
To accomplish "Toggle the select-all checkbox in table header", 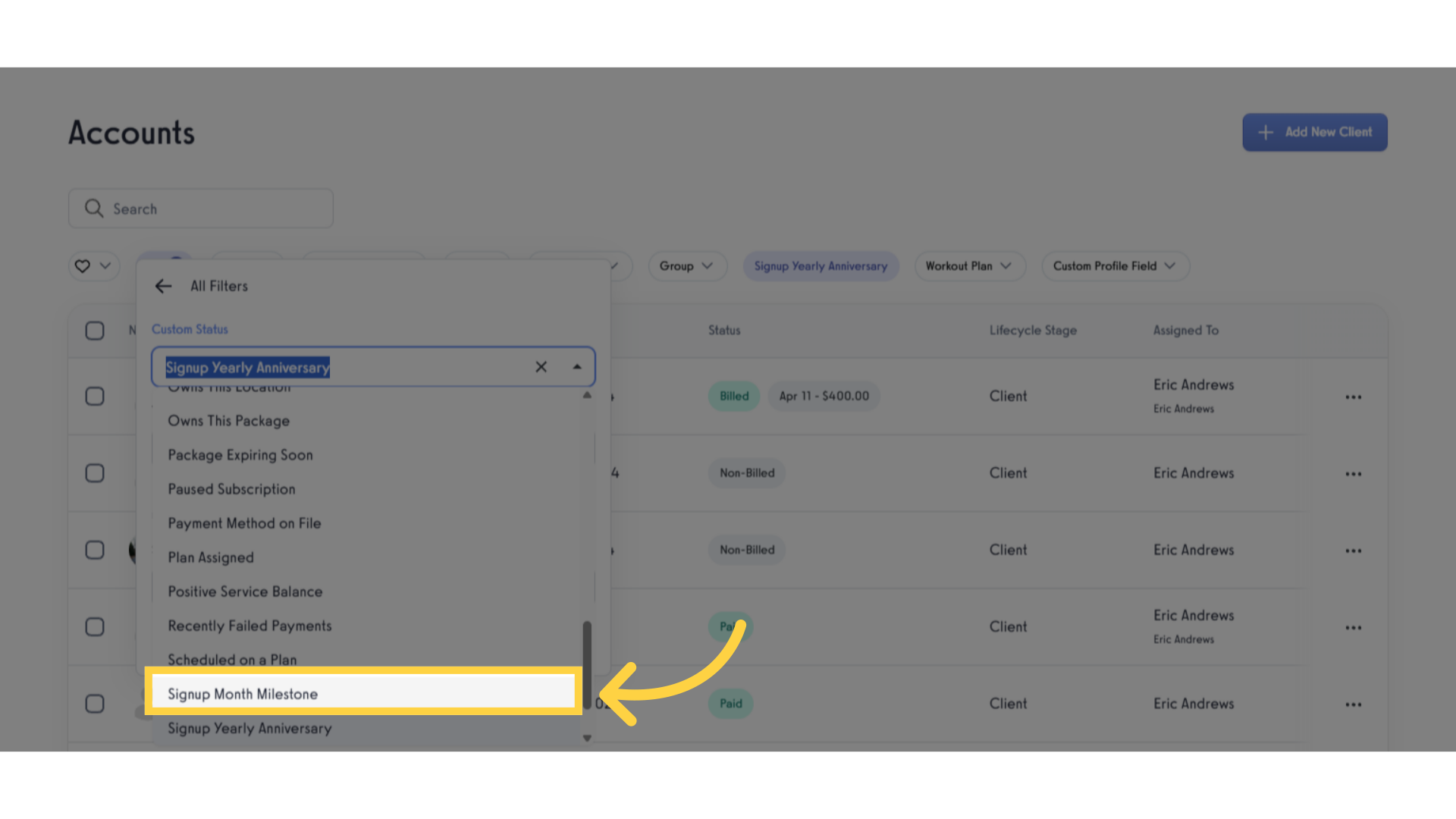I will tap(95, 331).
